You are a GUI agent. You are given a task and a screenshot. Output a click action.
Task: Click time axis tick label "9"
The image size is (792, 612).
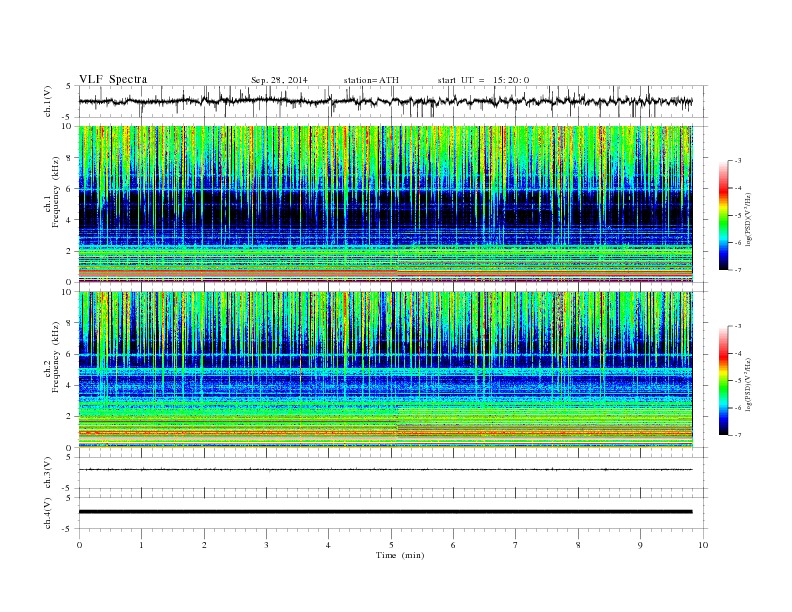pyautogui.click(x=640, y=545)
